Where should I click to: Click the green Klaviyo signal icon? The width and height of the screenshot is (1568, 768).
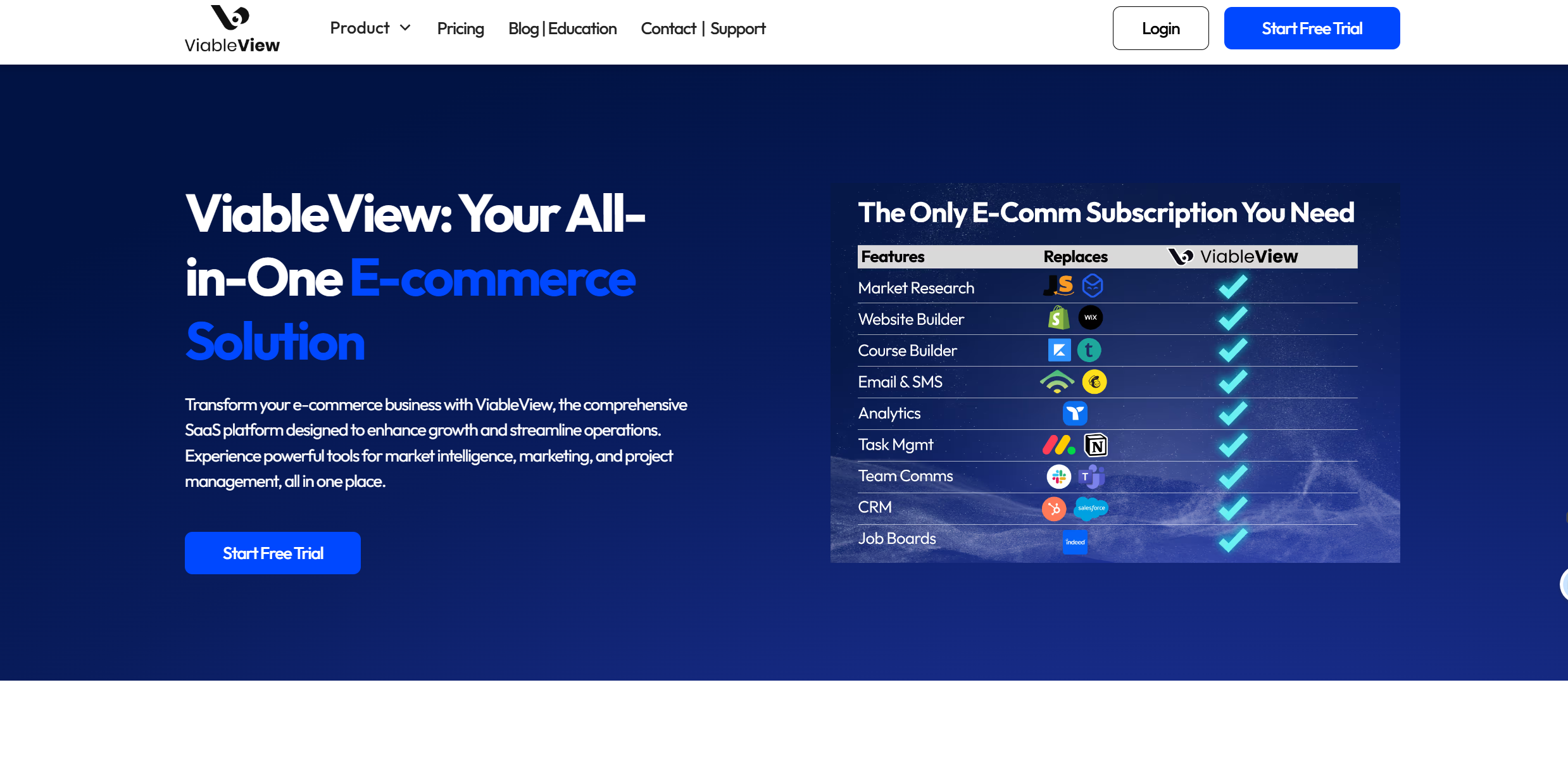1057,382
